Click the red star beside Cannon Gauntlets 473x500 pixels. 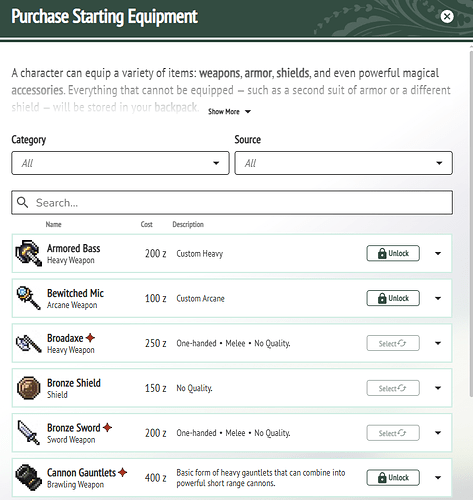[123, 472]
